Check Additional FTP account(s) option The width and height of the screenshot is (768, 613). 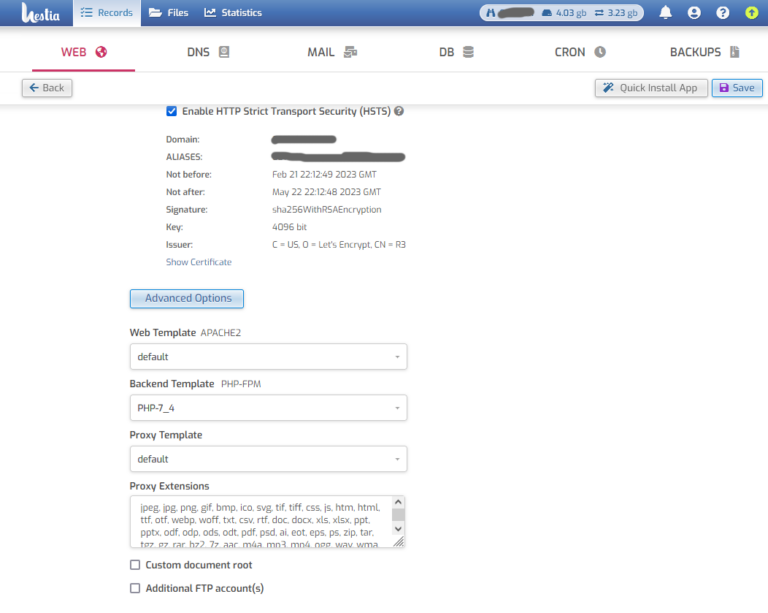coord(135,589)
